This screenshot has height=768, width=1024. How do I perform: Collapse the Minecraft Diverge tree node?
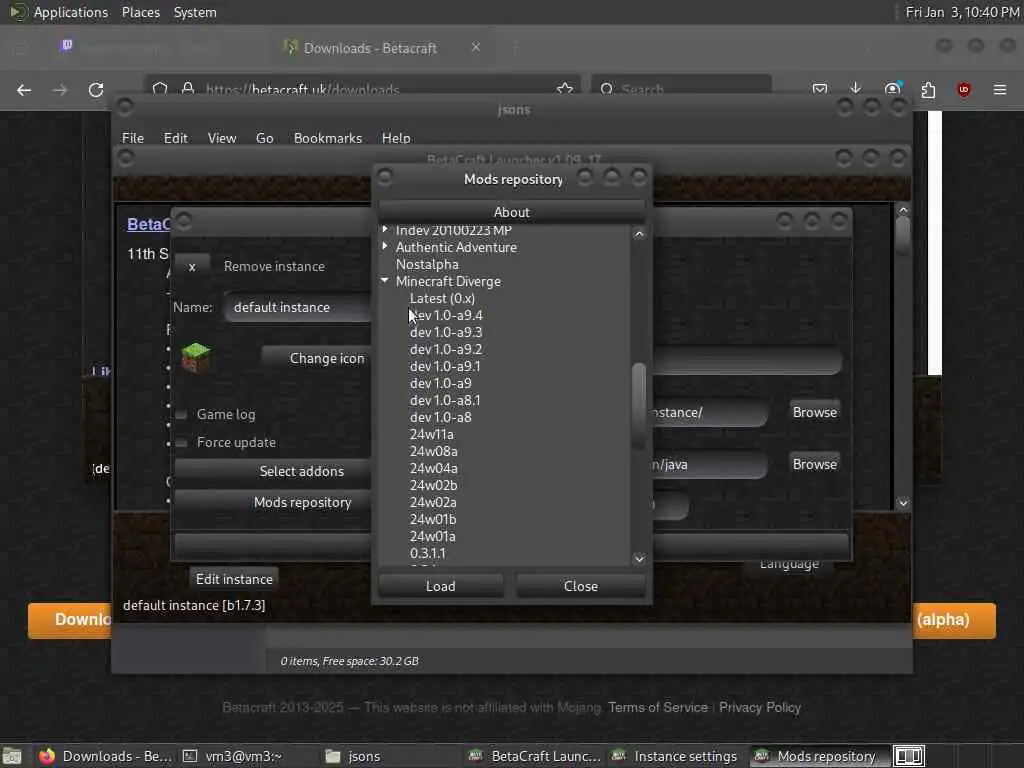tap(385, 281)
